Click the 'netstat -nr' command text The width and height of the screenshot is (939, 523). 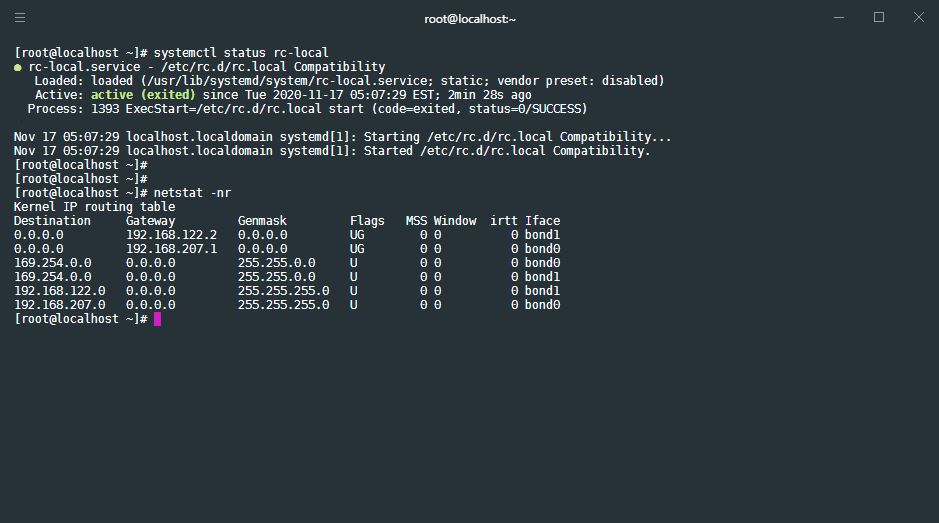pos(192,193)
